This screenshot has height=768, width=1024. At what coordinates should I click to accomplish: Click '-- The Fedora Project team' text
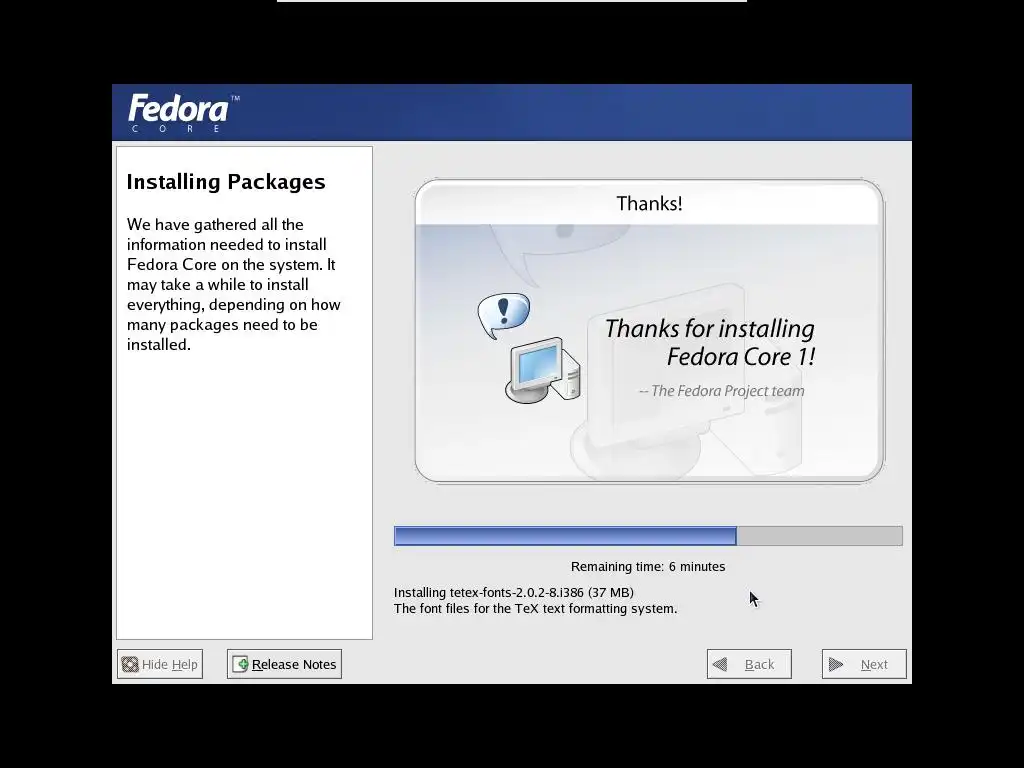[x=722, y=391]
